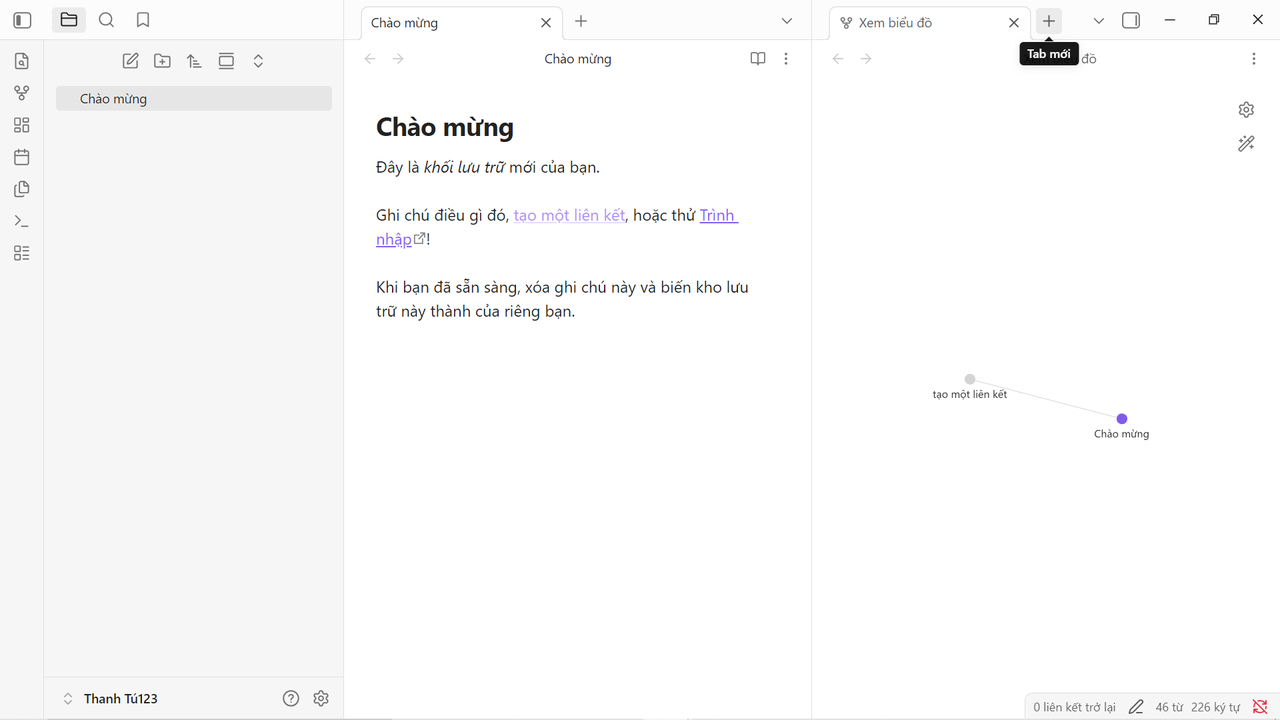Open the canvas icon in left ribbon
This screenshot has height=720, width=1280.
(x=22, y=125)
